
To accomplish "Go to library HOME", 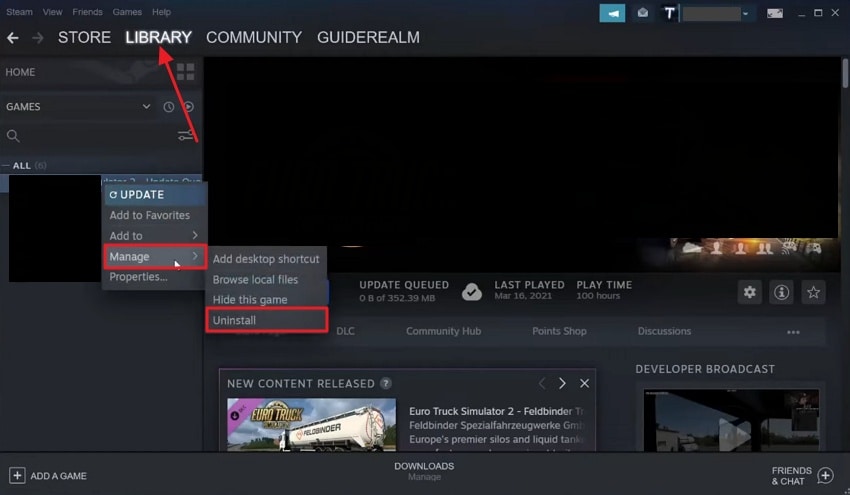I will [21, 72].
